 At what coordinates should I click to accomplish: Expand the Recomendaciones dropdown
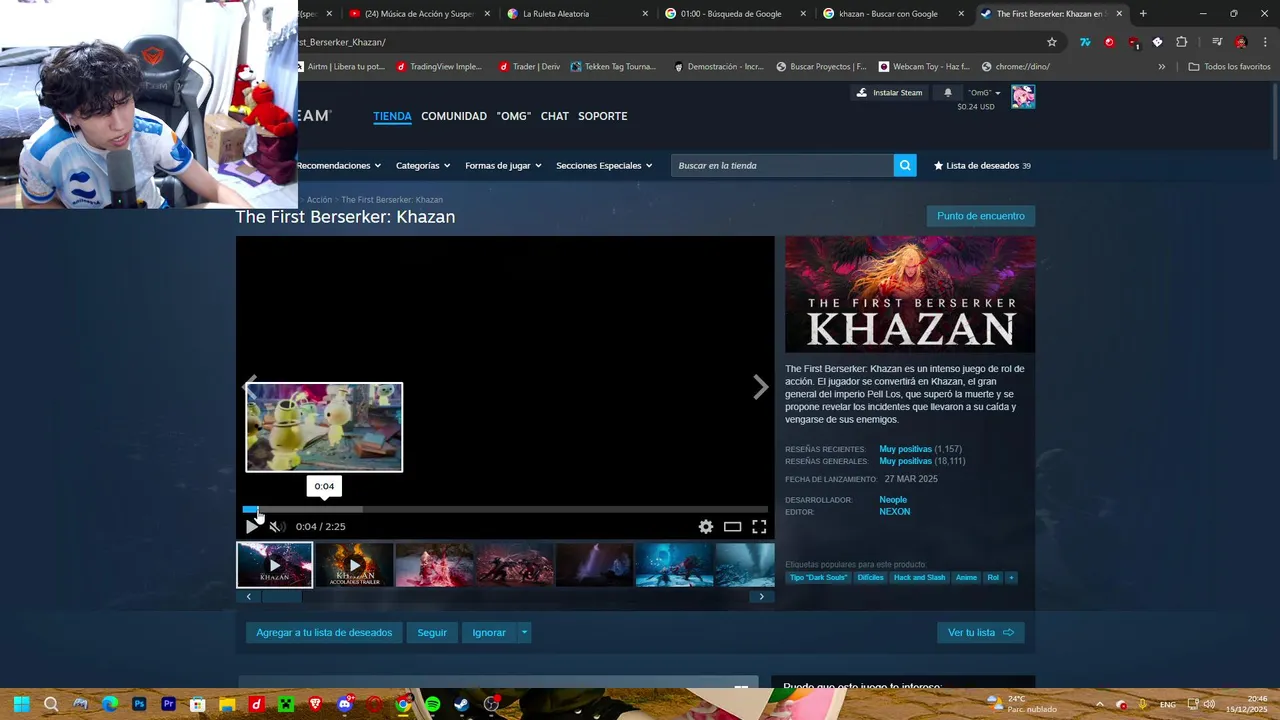[x=338, y=165]
